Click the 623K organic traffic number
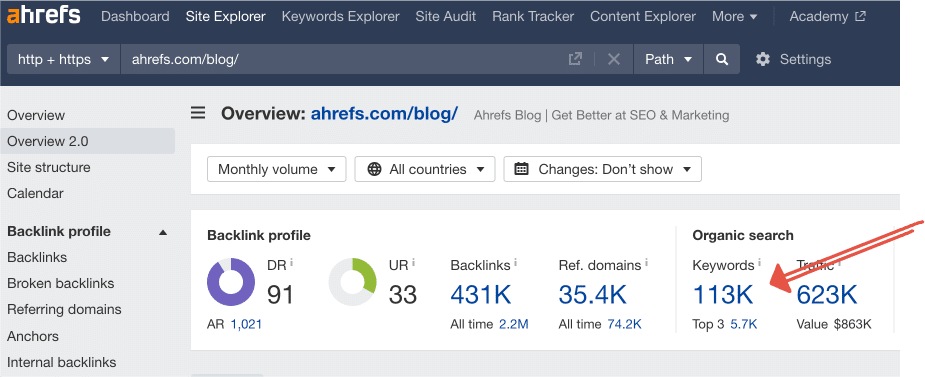This screenshot has width=925, height=377. click(x=827, y=294)
